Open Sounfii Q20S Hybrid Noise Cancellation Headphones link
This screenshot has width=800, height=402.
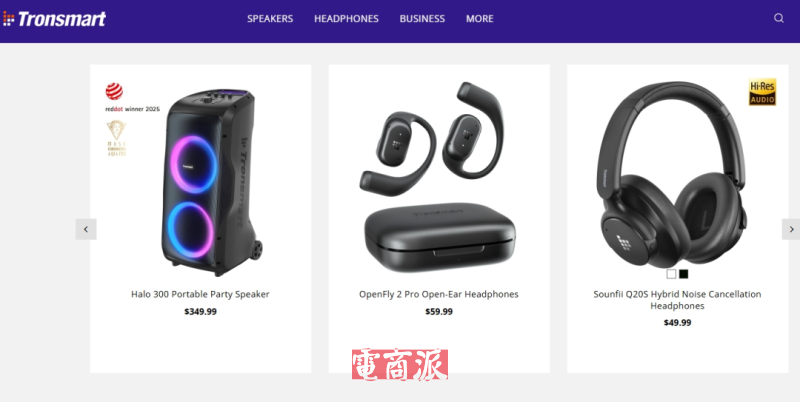pos(677,300)
